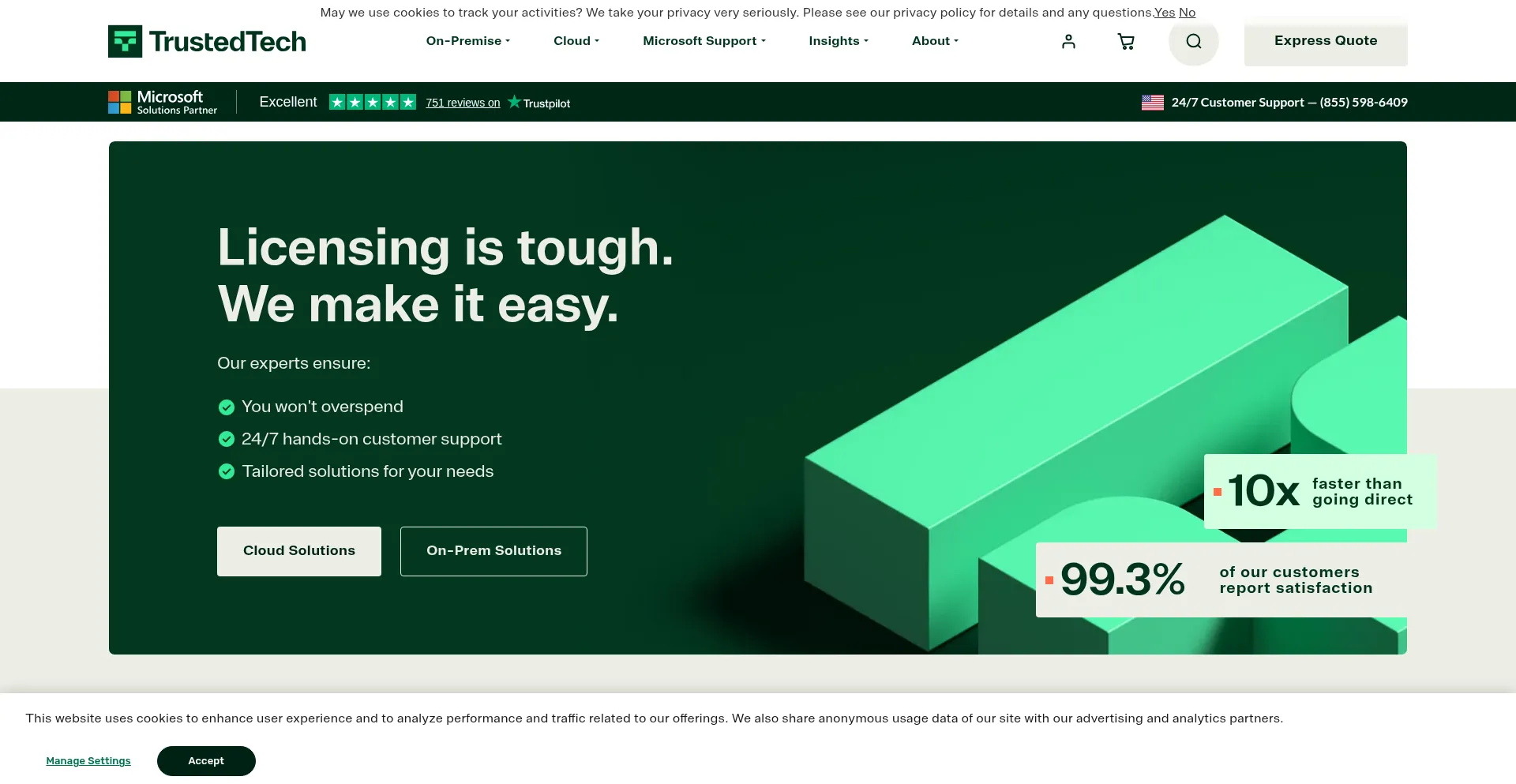Expand the Cloud dropdown

point(576,41)
